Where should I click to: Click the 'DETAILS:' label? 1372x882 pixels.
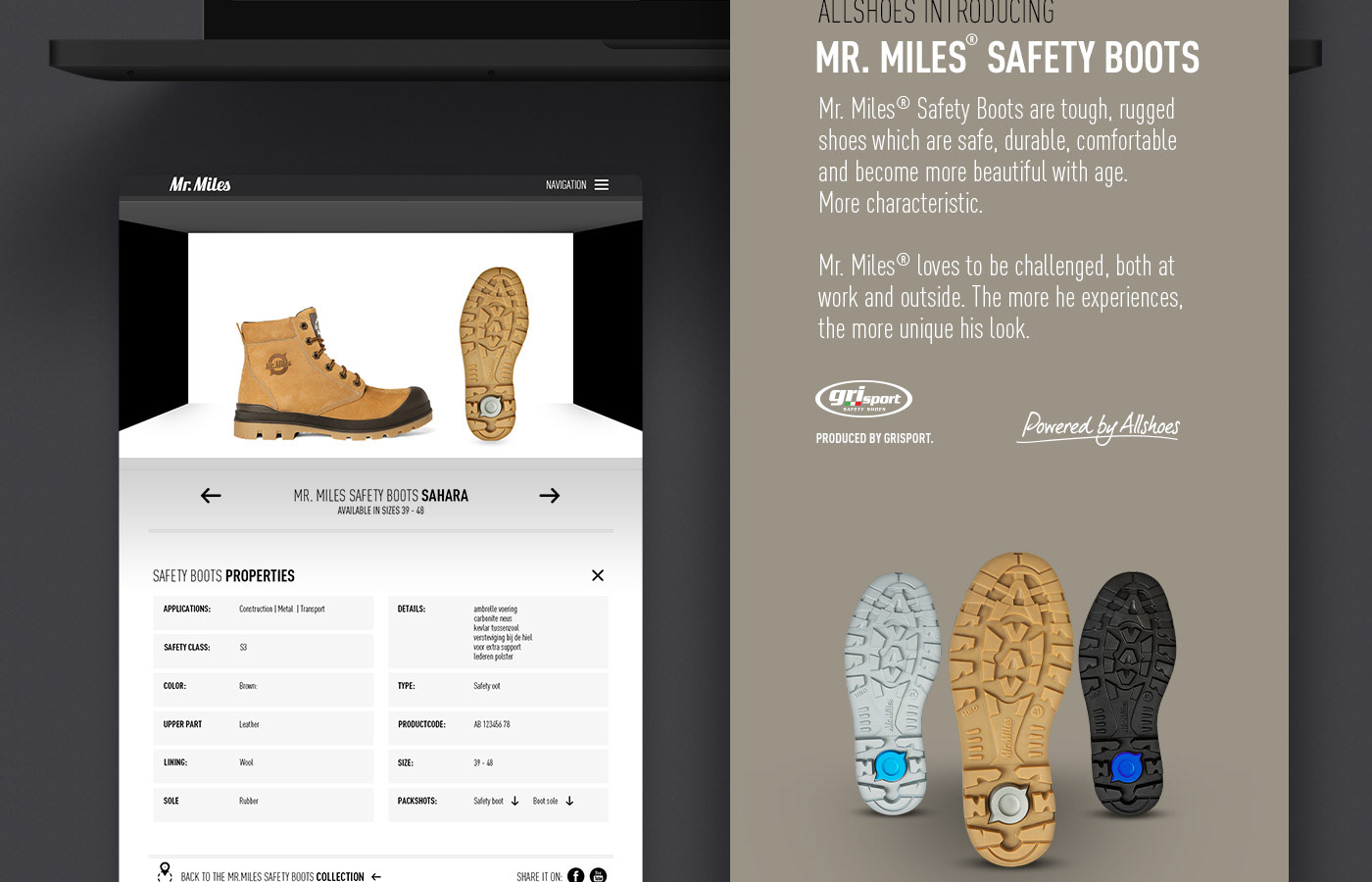412,610
